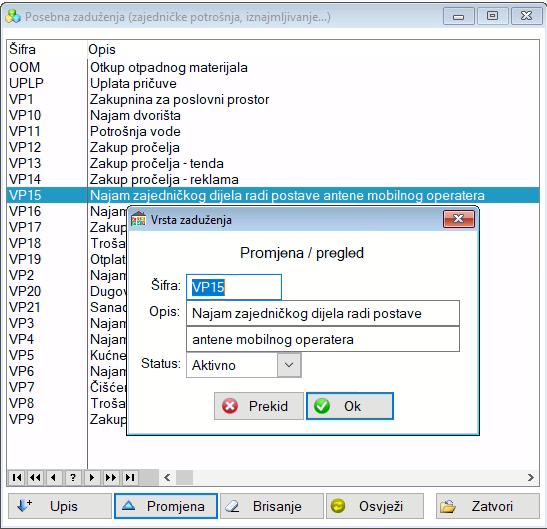Select the VP1 Zakupnina row
Image resolution: width=547 pixels, height=529 pixels.
click(x=273, y=99)
